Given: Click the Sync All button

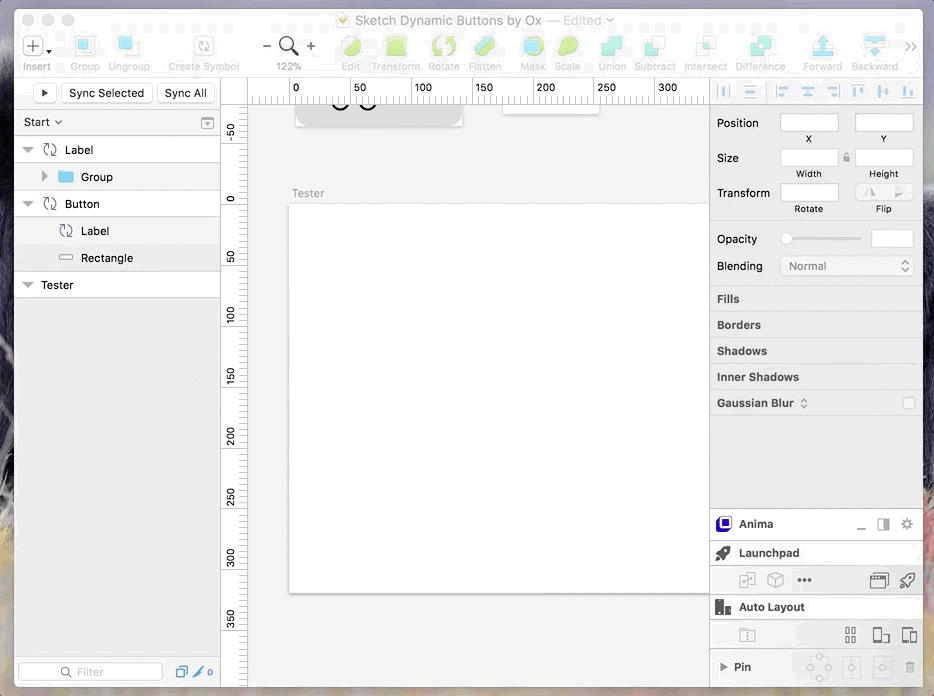Looking at the screenshot, I should [x=185, y=93].
